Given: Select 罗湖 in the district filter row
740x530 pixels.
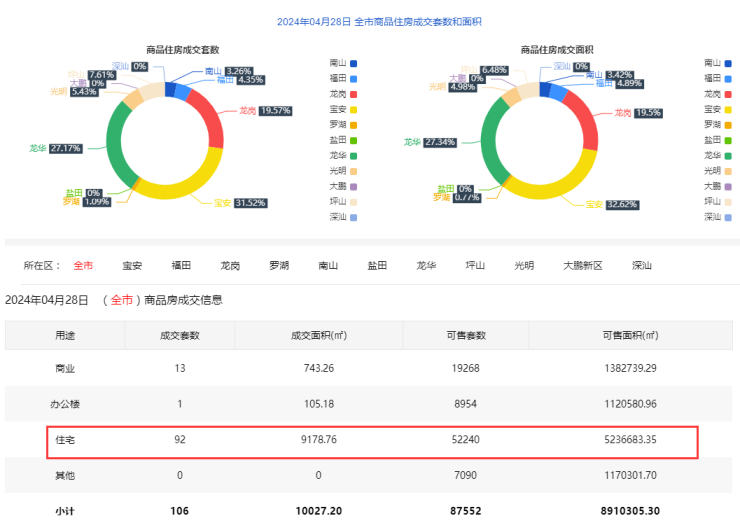Looking at the screenshot, I should pyautogui.click(x=279, y=266).
